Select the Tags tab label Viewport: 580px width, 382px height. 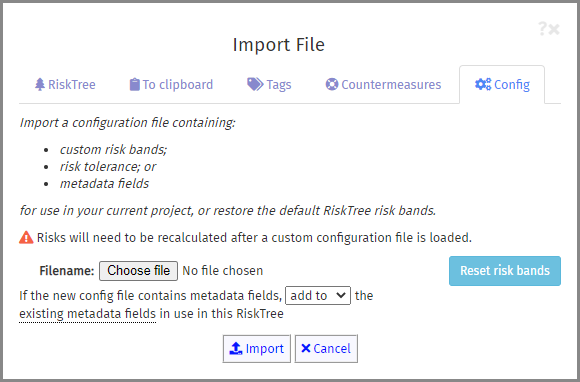279,85
